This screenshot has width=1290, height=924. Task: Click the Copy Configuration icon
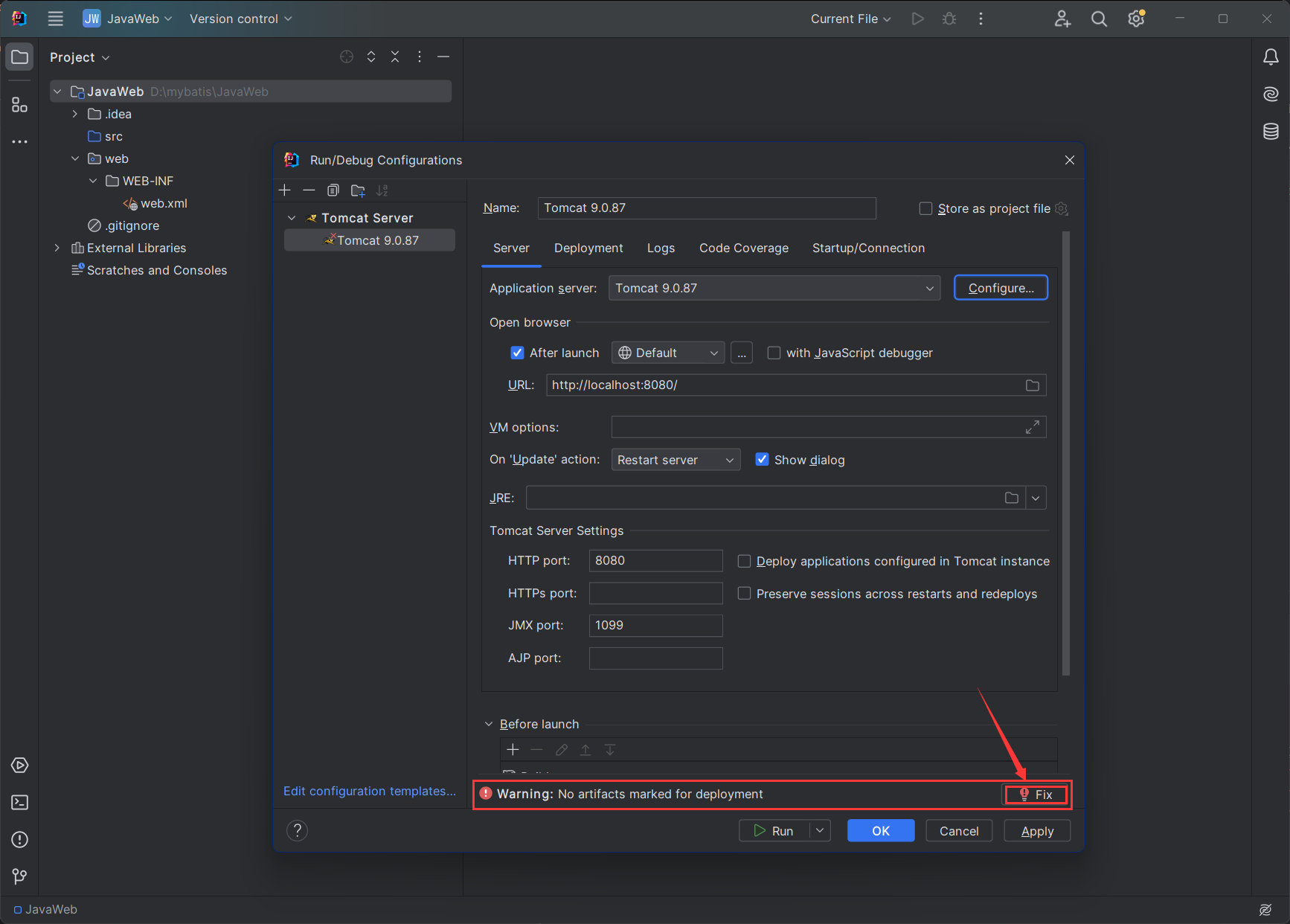coord(333,190)
